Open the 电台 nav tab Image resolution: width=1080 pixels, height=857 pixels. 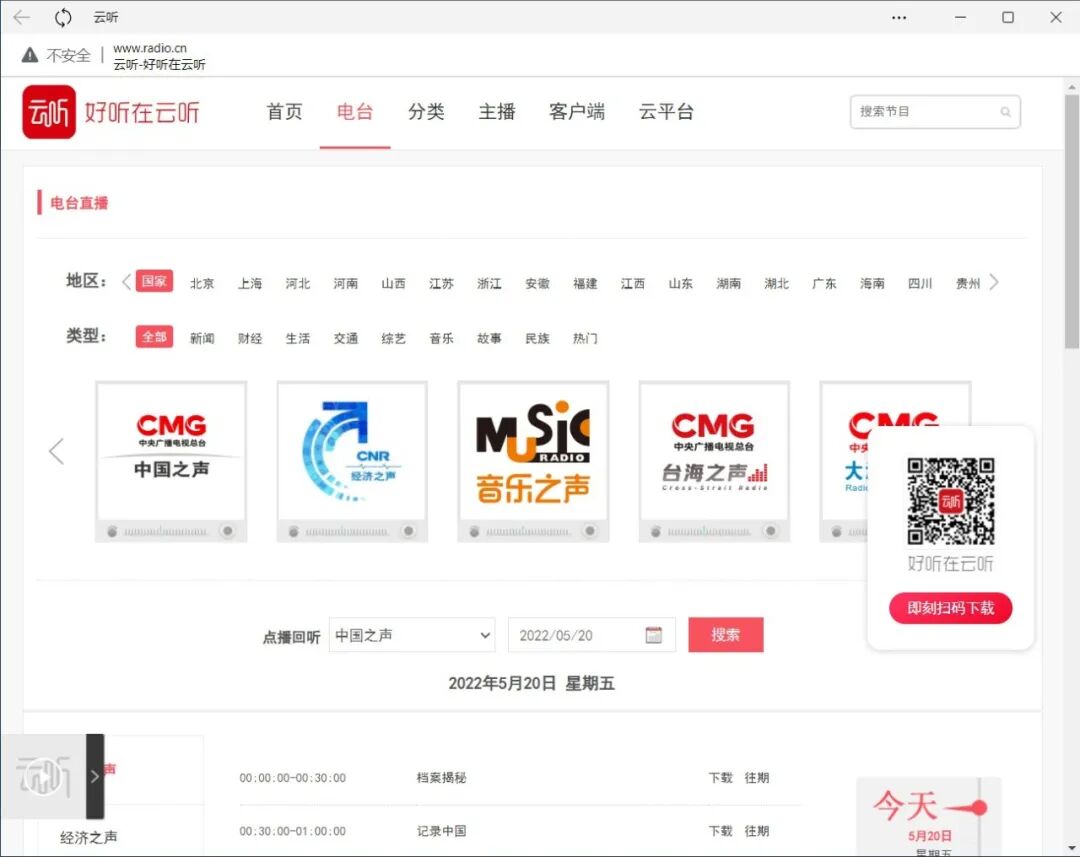(x=355, y=112)
